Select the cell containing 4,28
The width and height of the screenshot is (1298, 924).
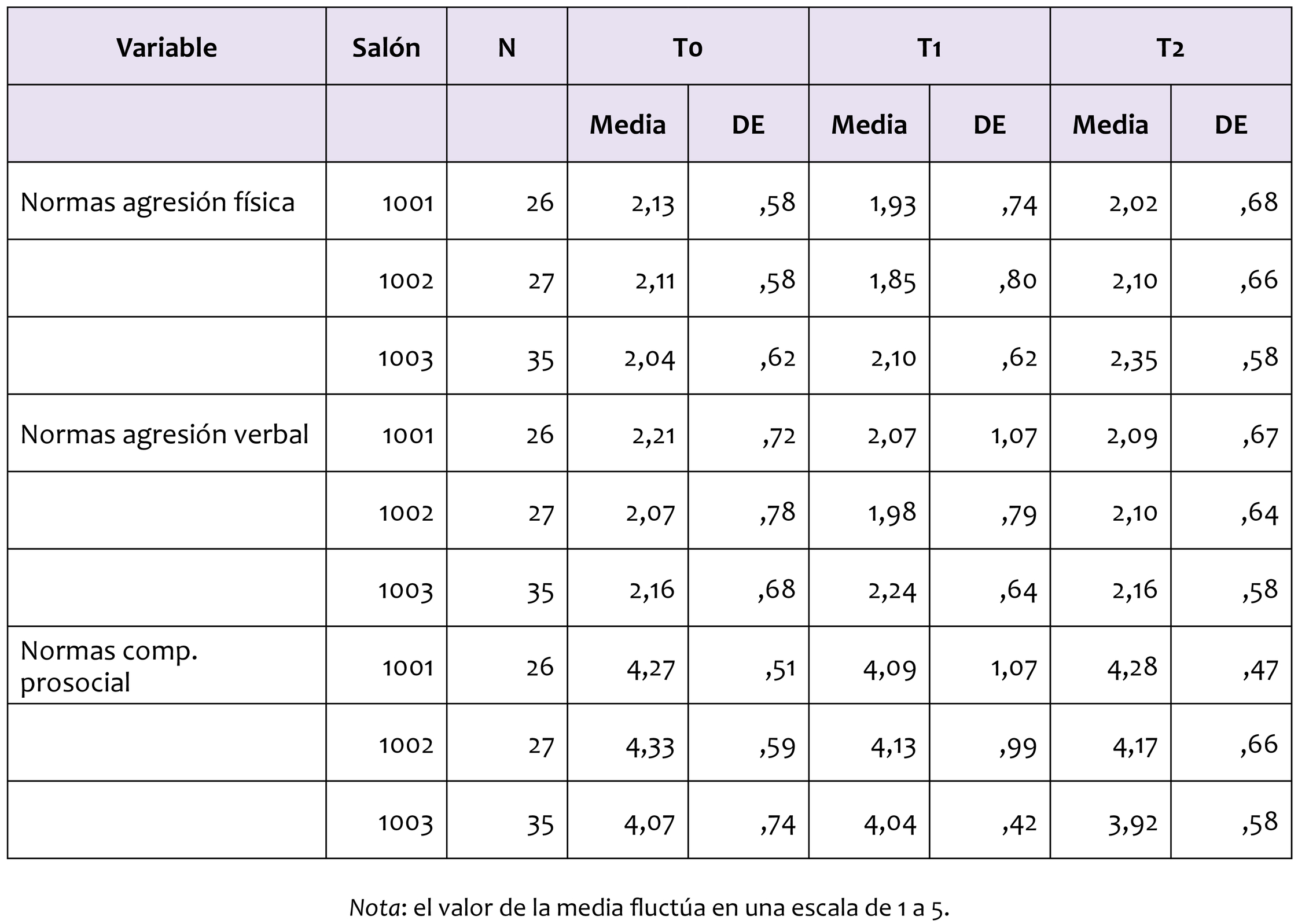click(x=1132, y=668)
